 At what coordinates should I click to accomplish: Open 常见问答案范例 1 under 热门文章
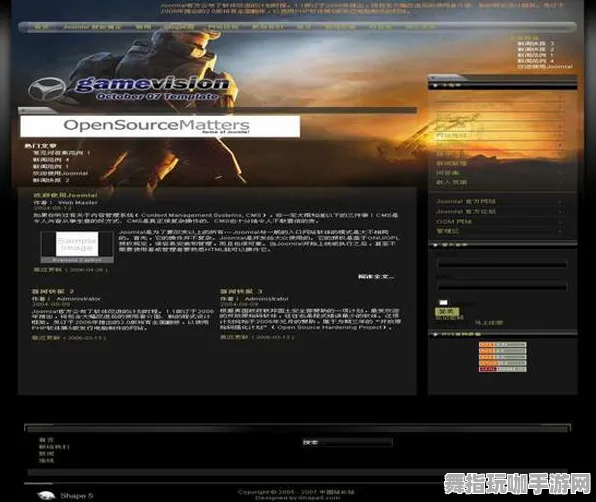click(62, 153)
